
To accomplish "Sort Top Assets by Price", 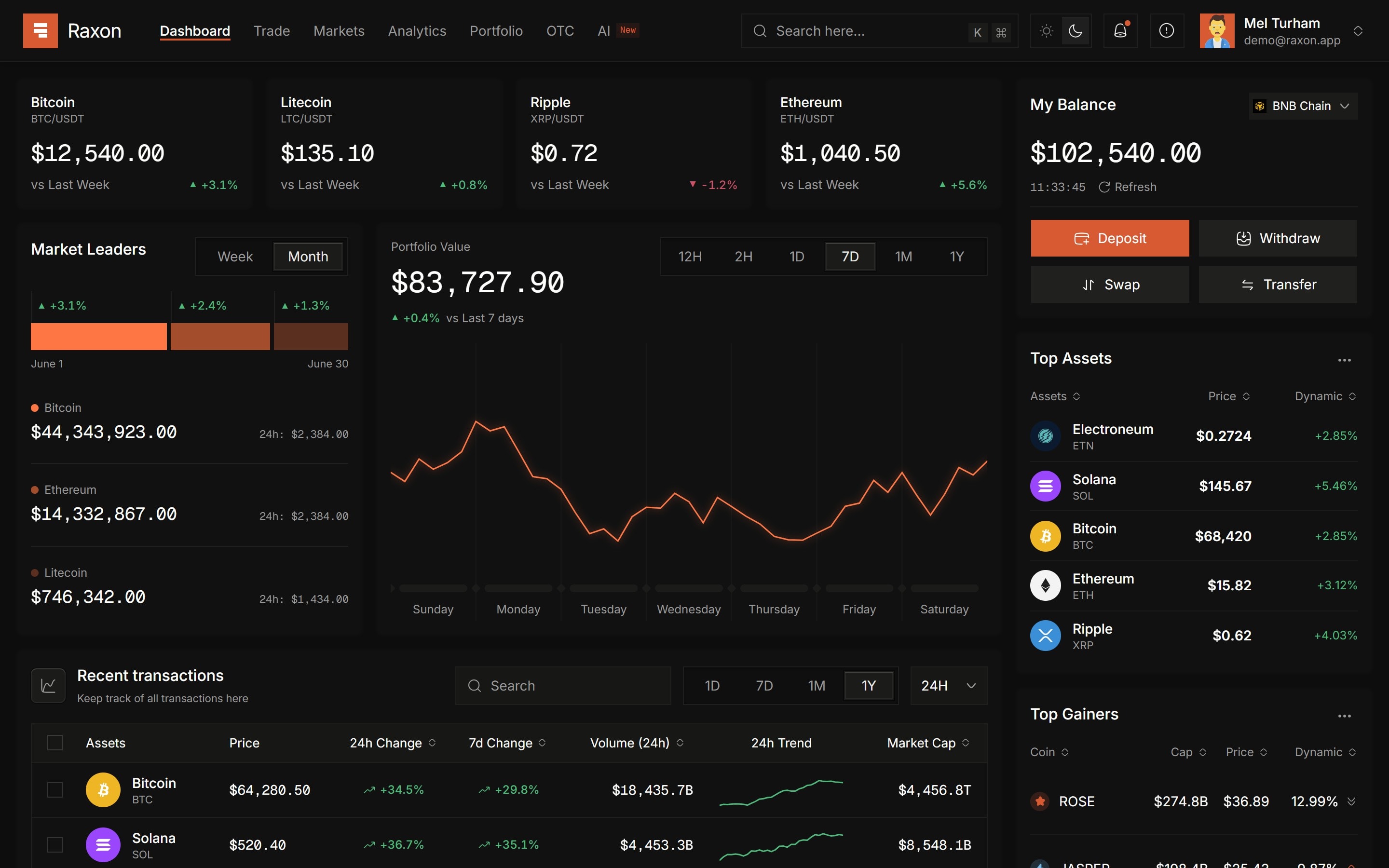I will [x=1228, y=396].
